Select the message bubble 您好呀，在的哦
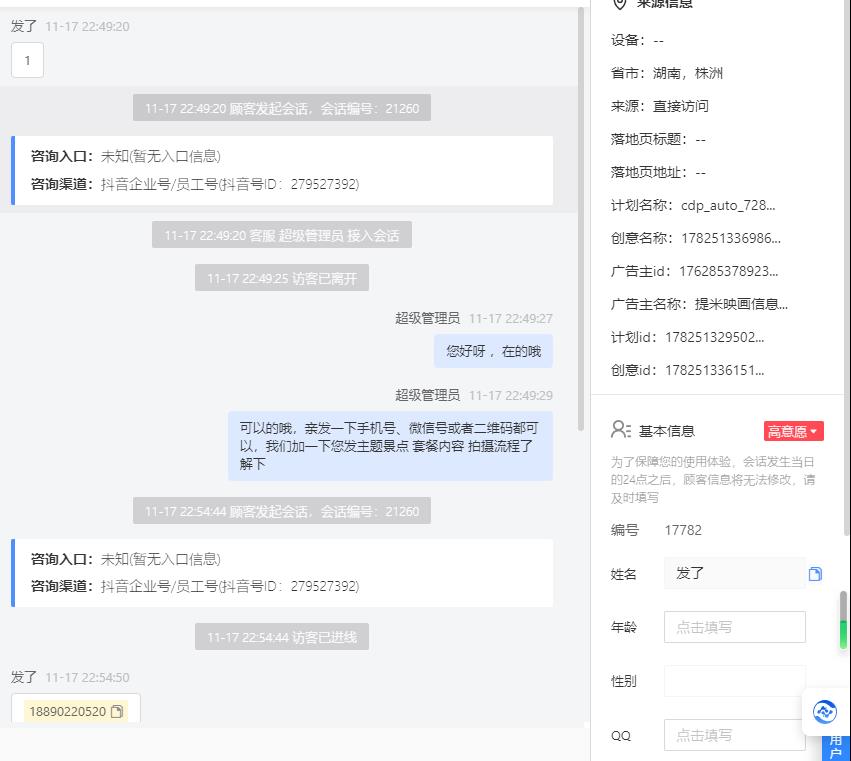Viewport: 851px width, 761px height. click(x=493, y=351)
